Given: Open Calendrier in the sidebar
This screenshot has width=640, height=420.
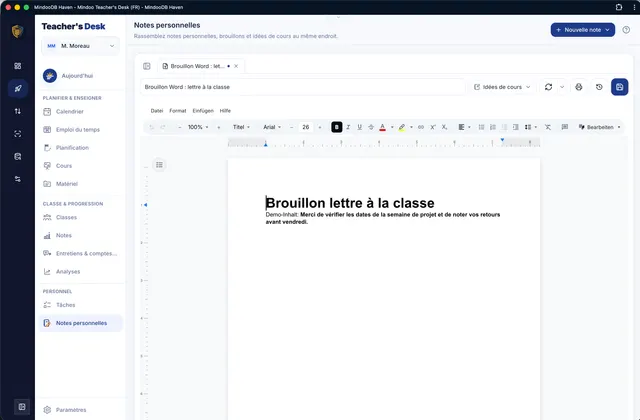Looking at the screenshot, I should click(81, 111).
